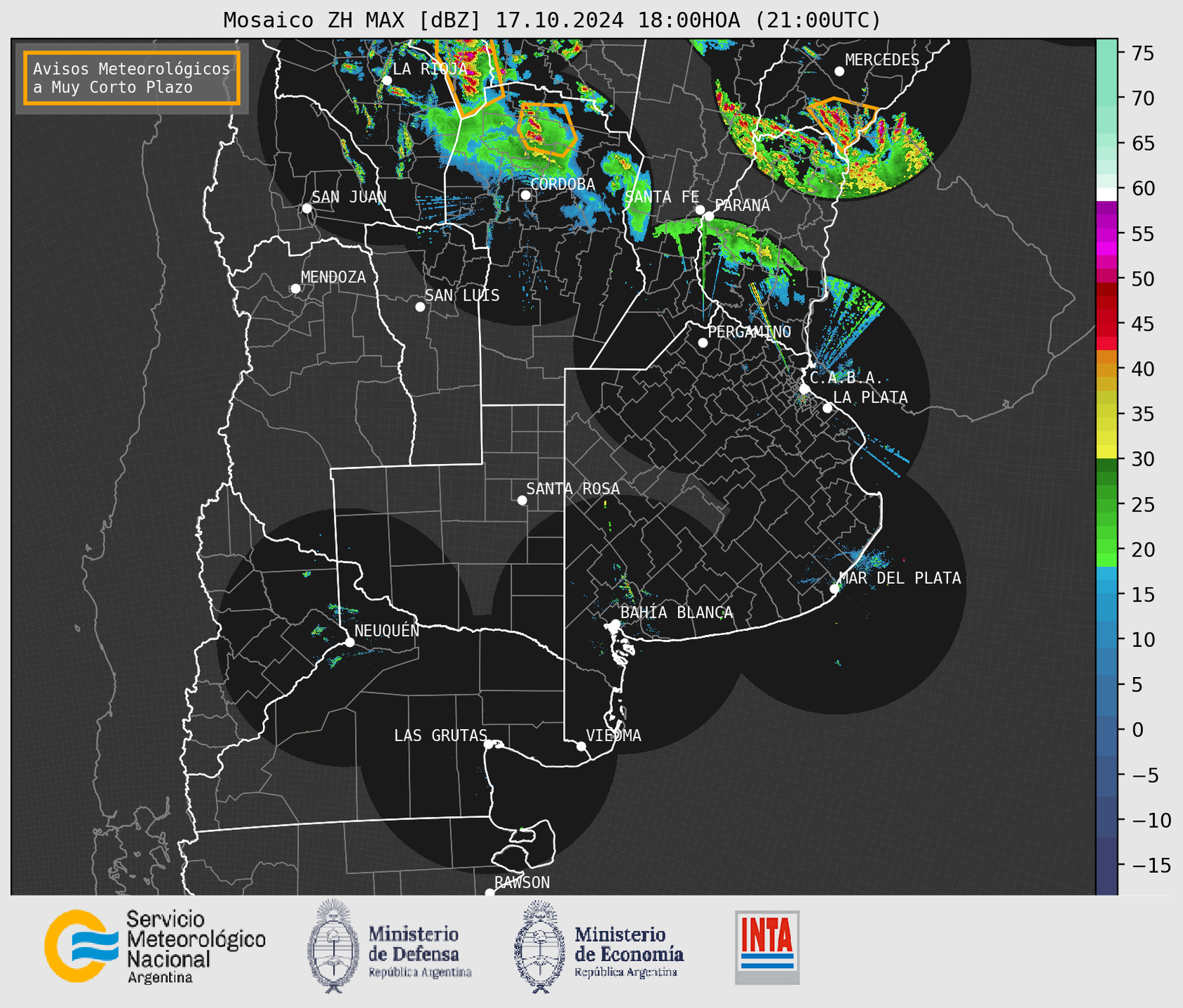This screenshot has width=1183, height=1008.
Task: Click the BAHÍA BLANCA city label
Action: coord(677,613)
